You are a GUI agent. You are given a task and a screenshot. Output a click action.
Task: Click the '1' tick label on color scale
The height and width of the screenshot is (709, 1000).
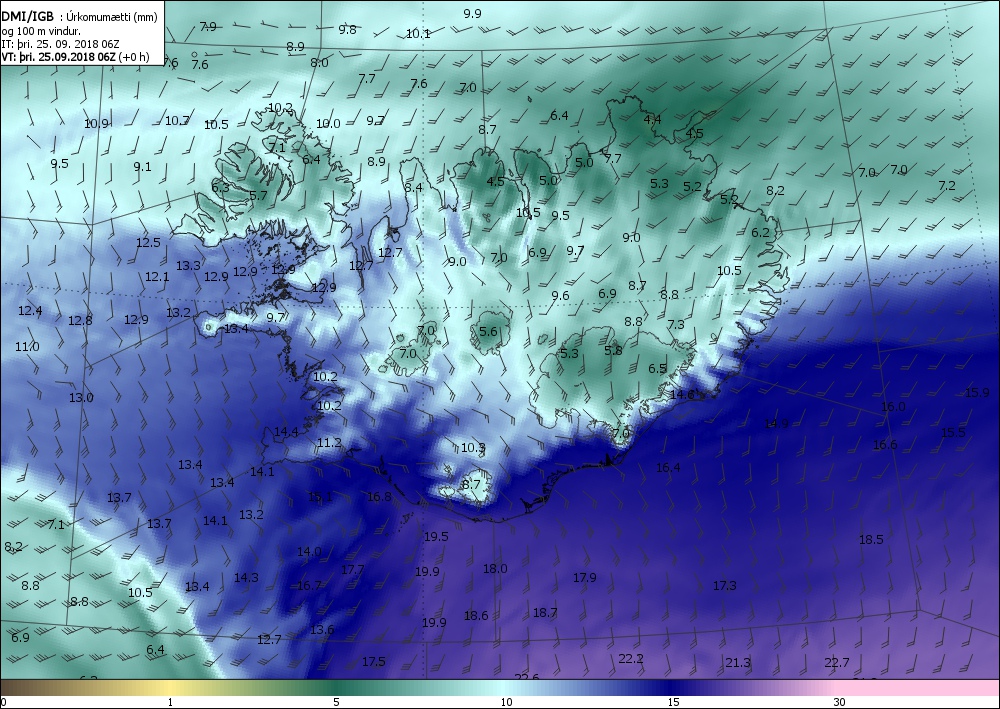click(170, 703)
